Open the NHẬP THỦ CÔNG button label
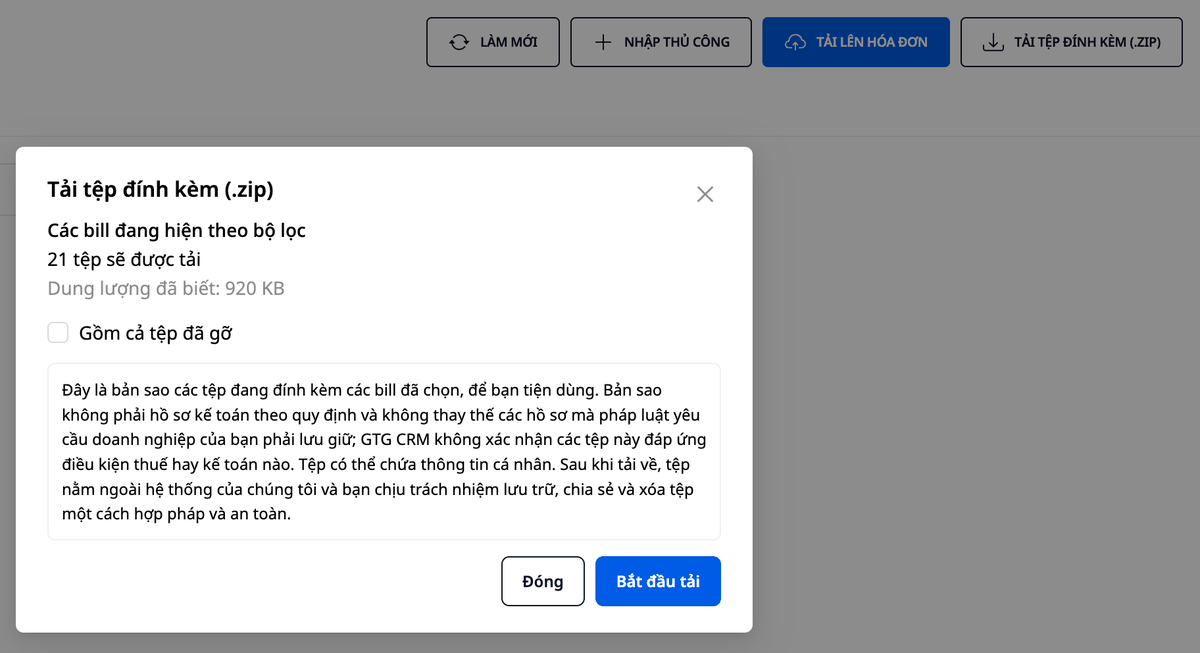Viewport: 1200px width, 653px height. pyautogui.click(x=677, y=42)
